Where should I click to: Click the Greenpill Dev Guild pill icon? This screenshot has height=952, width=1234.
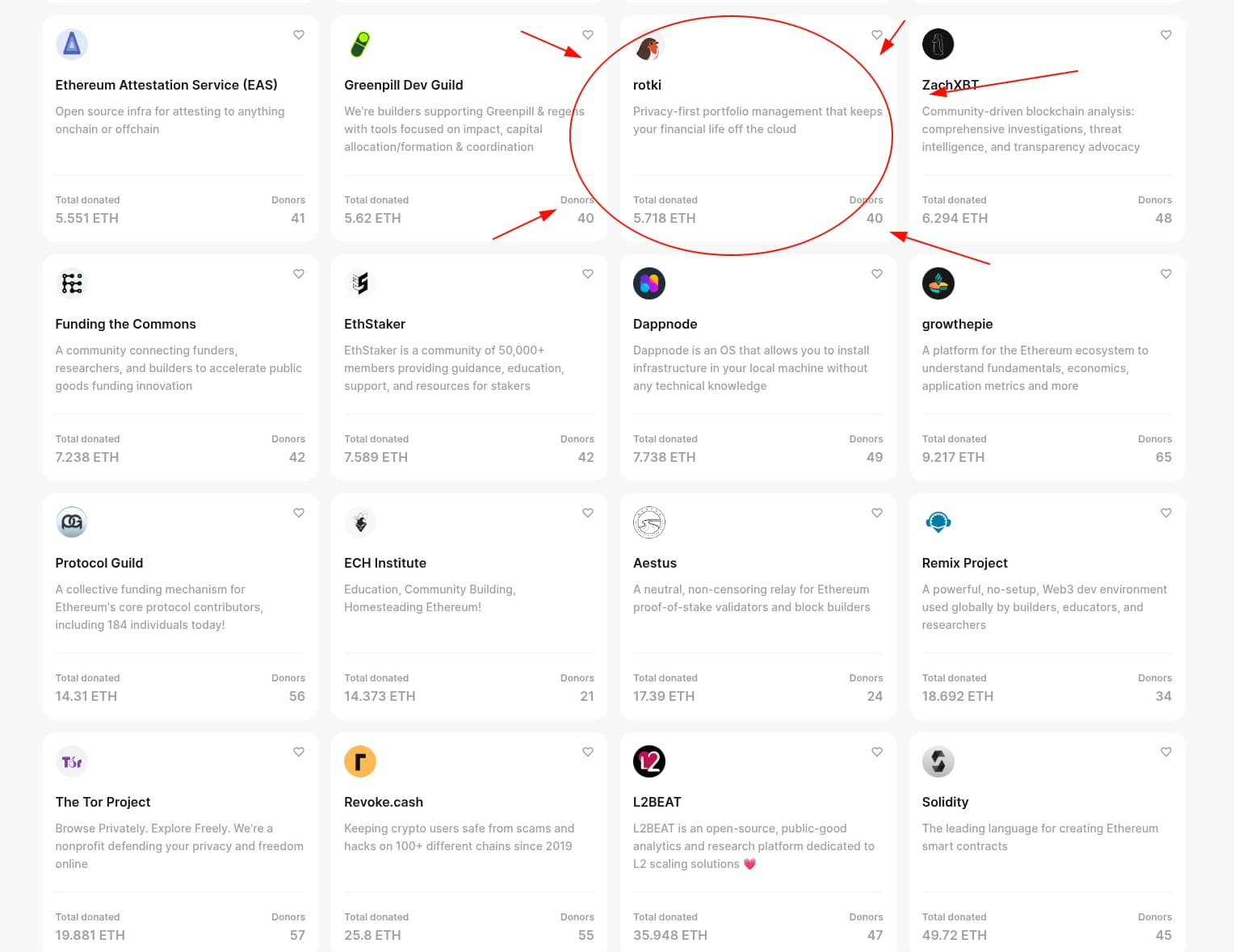pyautogui.click(x=360, y=44)
